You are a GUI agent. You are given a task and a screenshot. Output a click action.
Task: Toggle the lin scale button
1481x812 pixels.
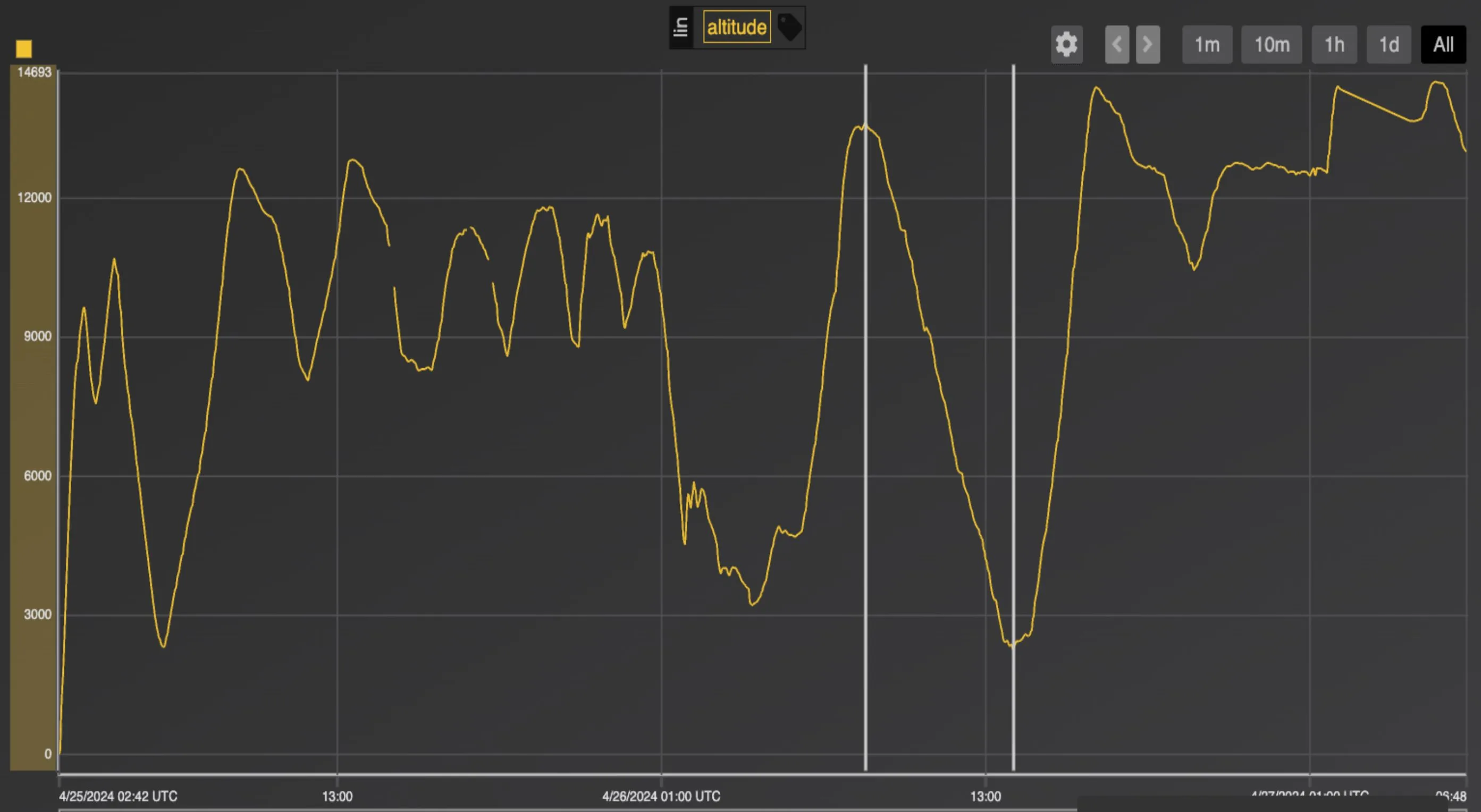[681, 27]
